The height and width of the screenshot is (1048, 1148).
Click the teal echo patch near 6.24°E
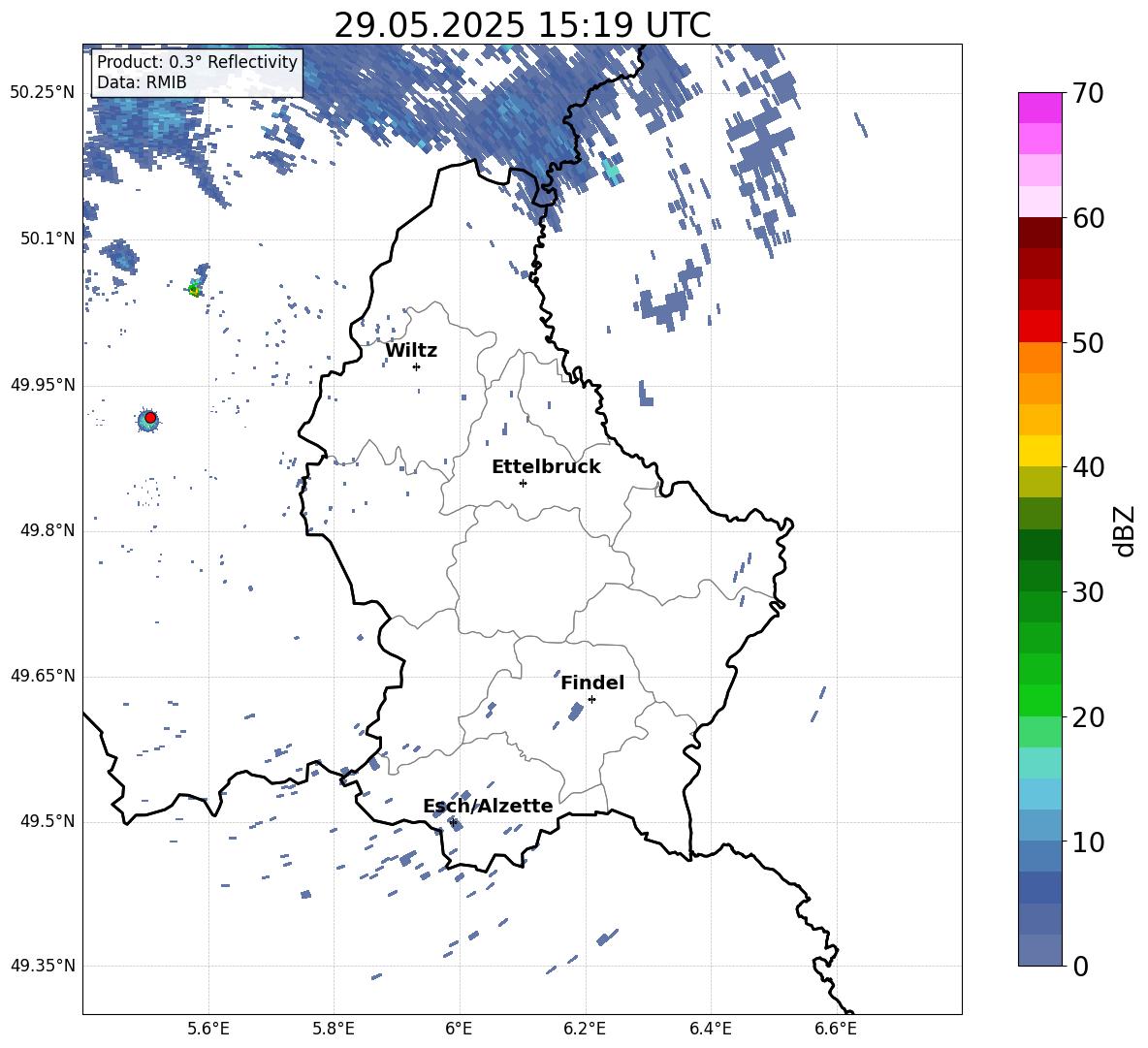tap(611, 171)
